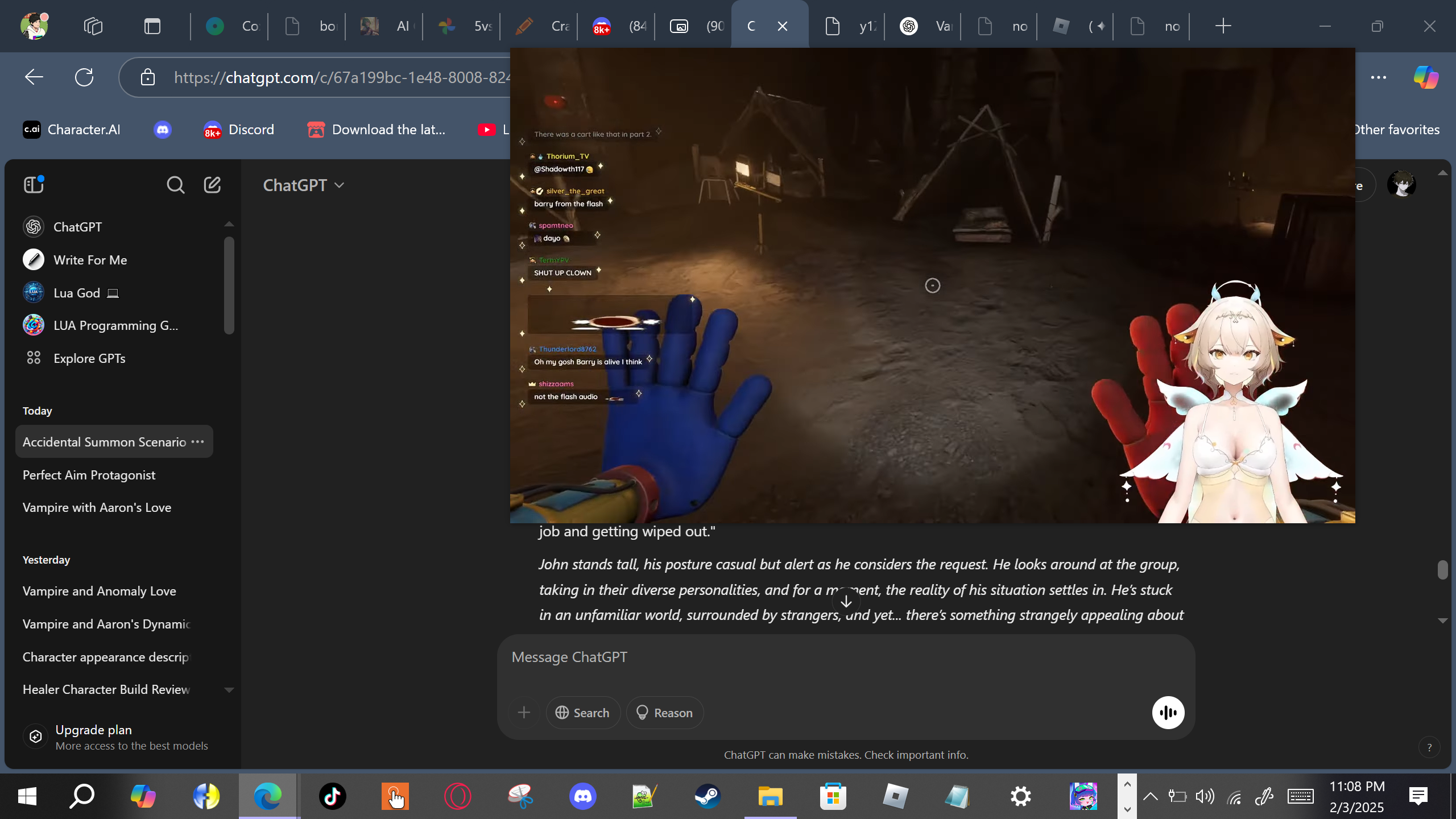The height and width of the screenshot is (819, 1456).
Task: Open the Windows Start menu
Action: pos(27,796)
